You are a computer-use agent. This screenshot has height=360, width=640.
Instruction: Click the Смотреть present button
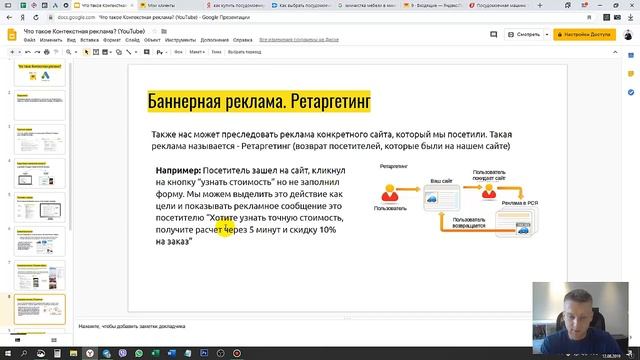pos(524,35)
